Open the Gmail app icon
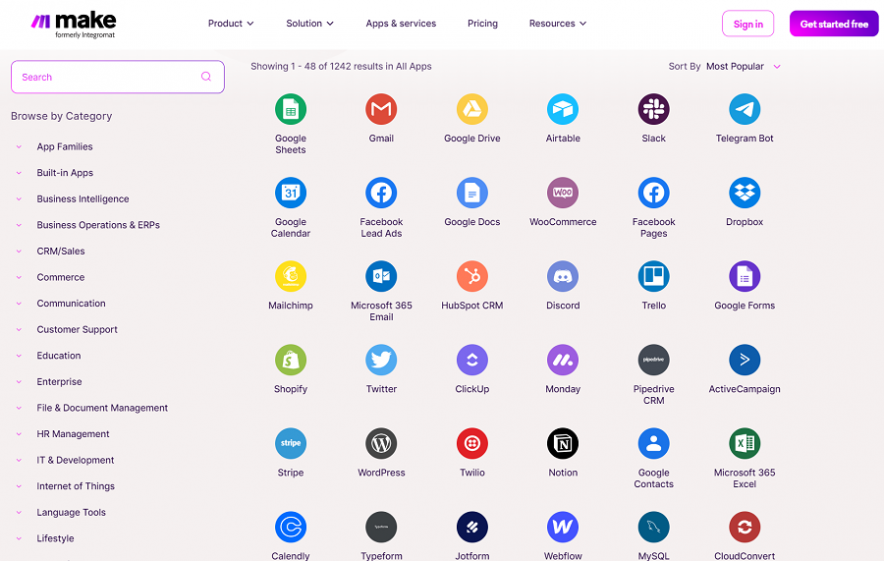 pyautogui.click(x=381, y=109)
